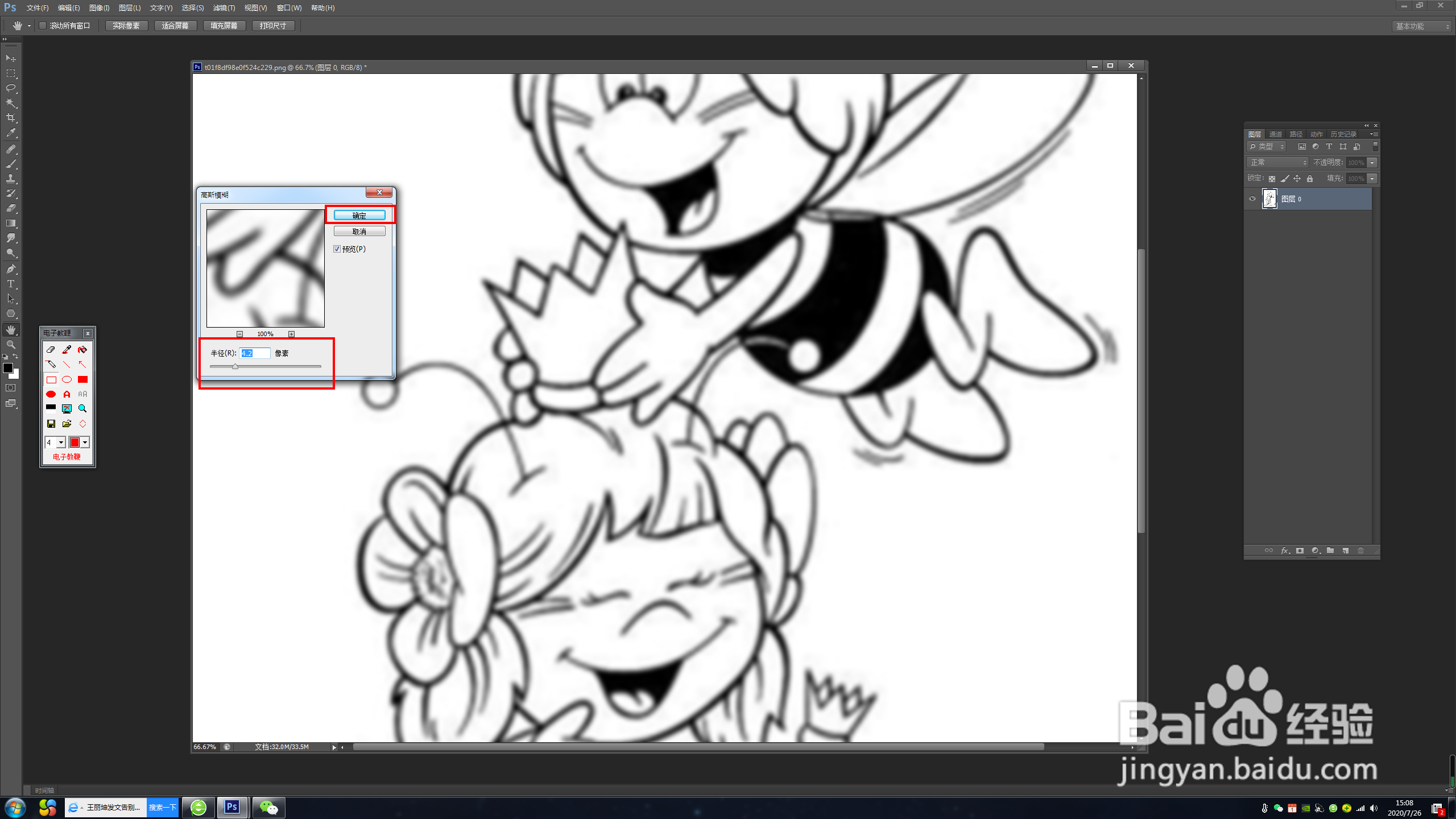Open the Filter menu
1456x819 pixels.
click(x=224, y=8)
